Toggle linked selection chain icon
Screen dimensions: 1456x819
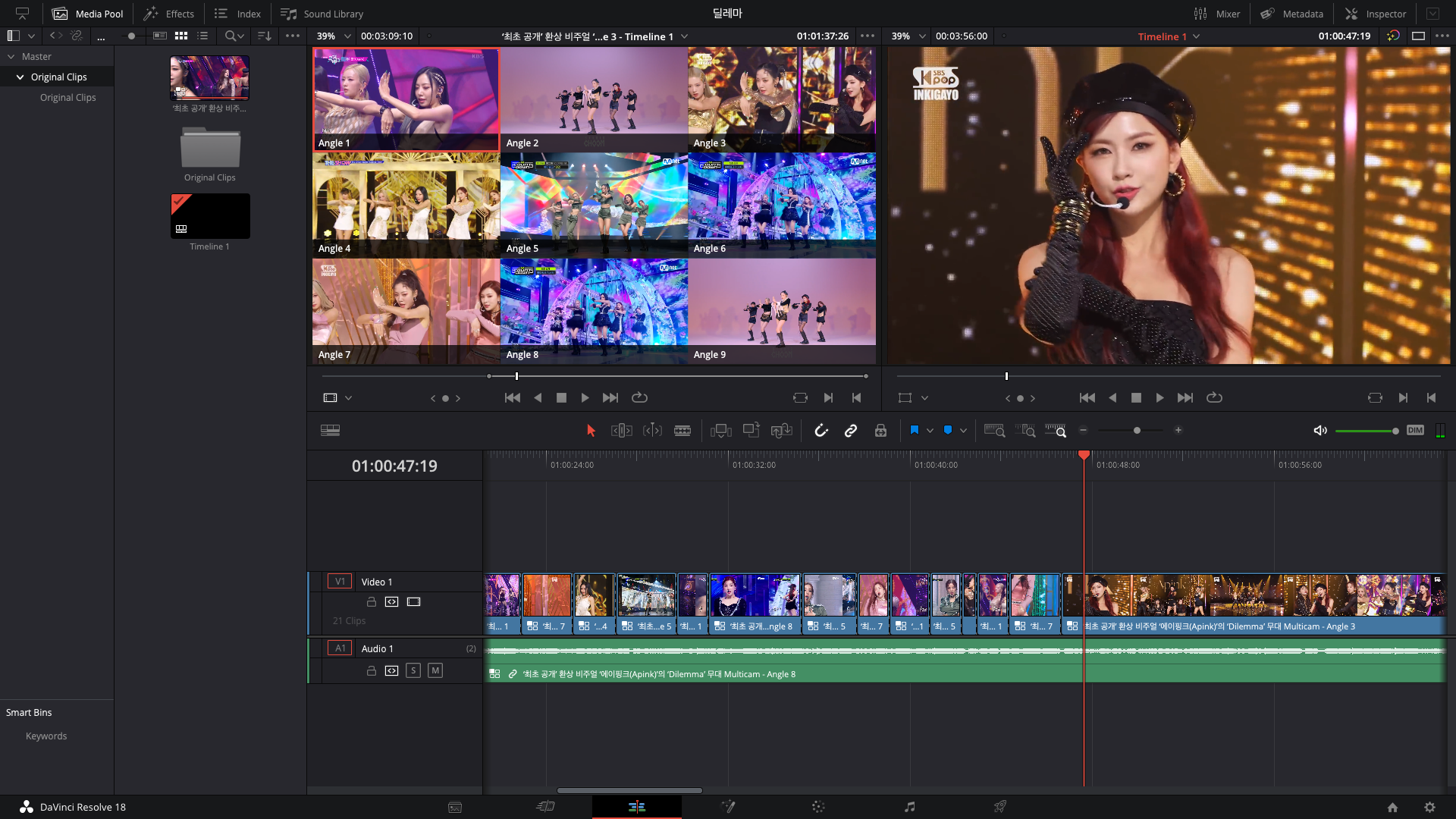click(851, 431)
